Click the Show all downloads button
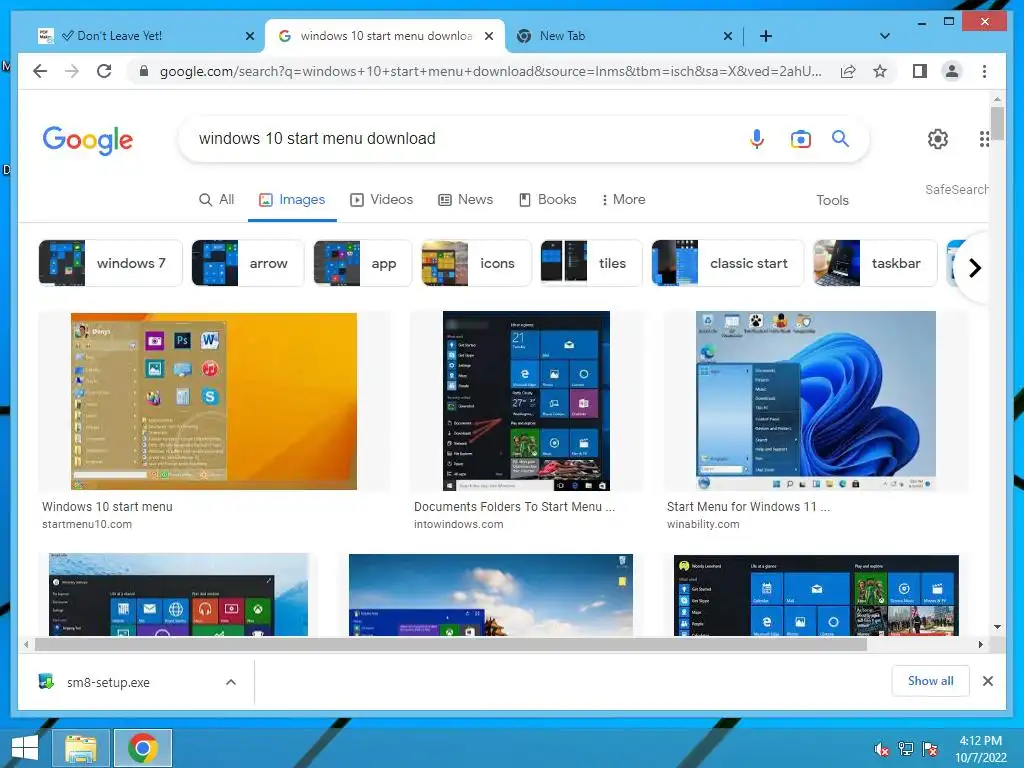The image size is (1024, 768). coord(930,680)
